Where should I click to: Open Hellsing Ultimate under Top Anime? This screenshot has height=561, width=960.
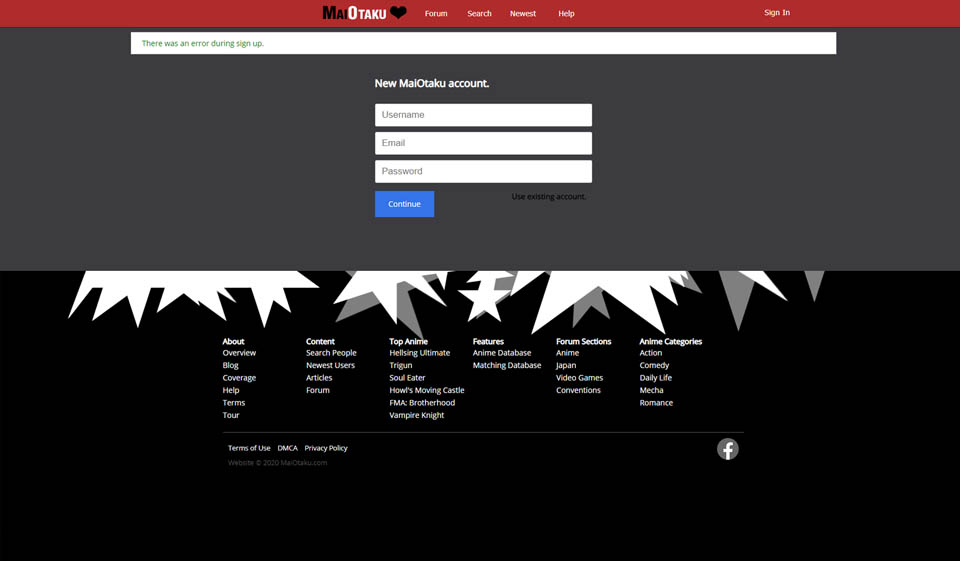(419, 353)
